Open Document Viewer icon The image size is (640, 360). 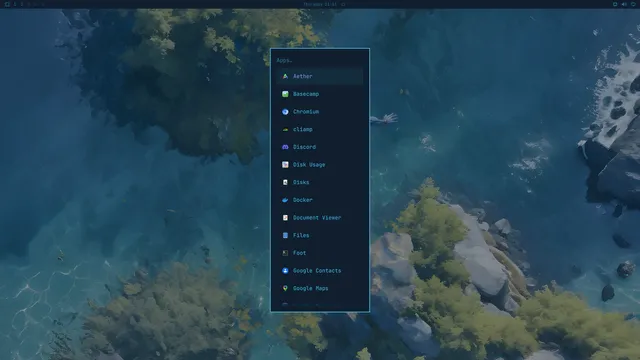(285, 218)
